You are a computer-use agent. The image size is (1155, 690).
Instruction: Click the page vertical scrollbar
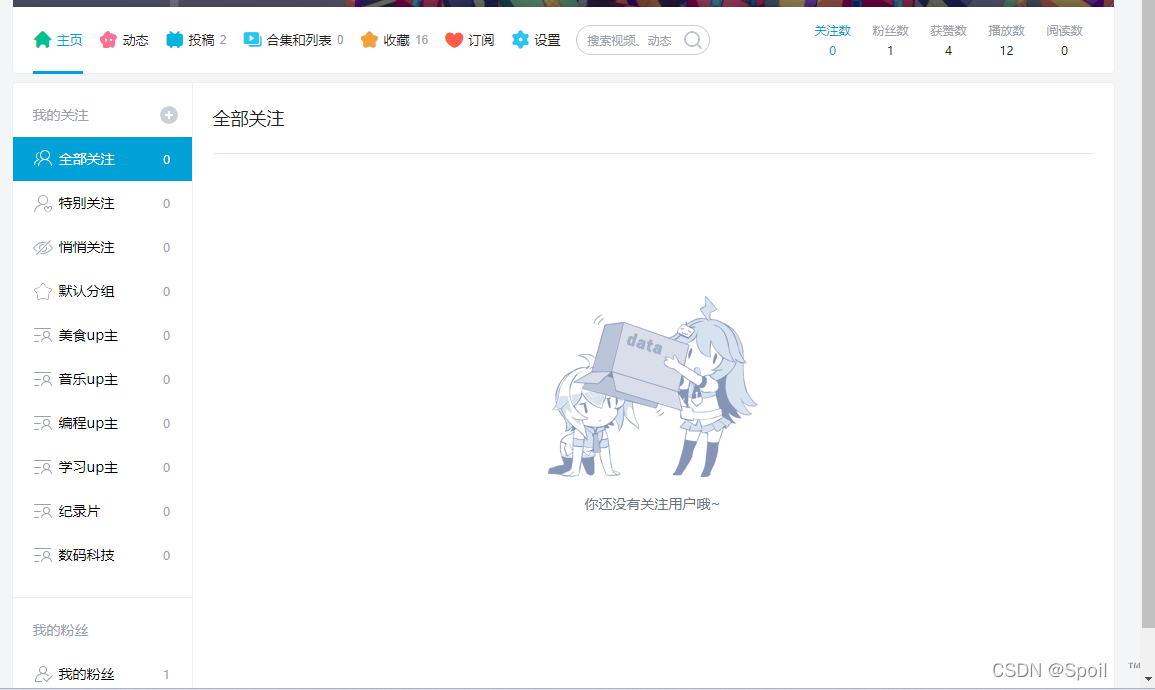coord(1148,313)
